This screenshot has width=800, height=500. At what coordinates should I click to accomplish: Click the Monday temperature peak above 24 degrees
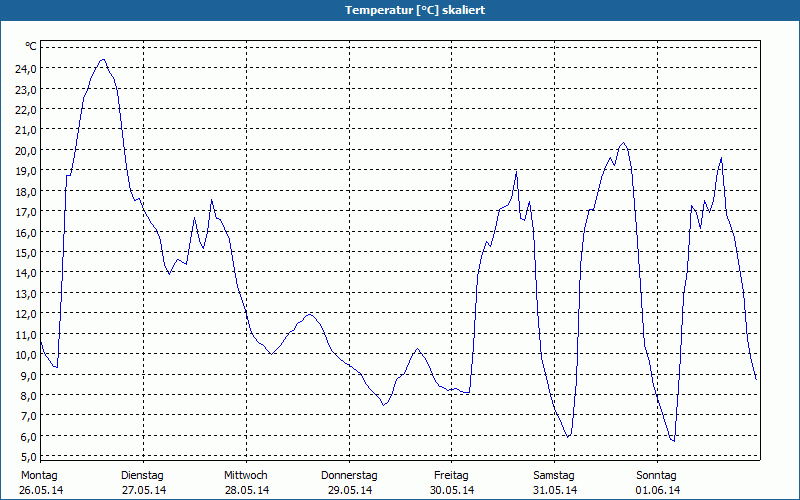click(x=103, y=60)
